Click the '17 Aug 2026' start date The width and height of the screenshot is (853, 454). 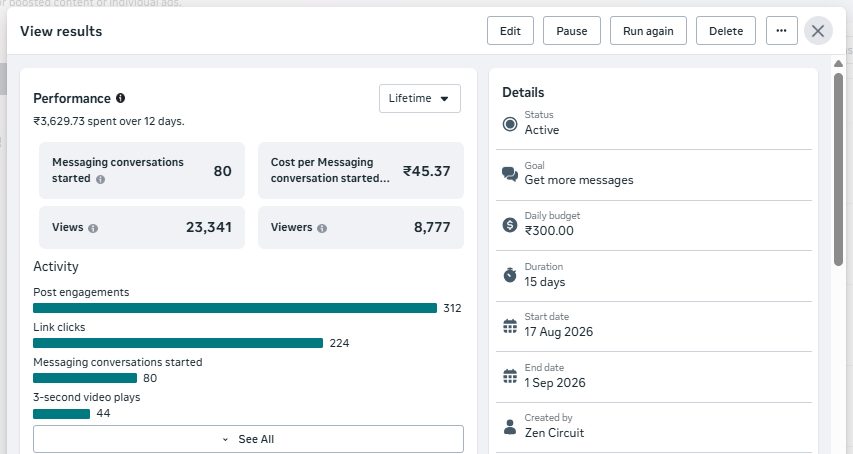[x=559, y=332]
